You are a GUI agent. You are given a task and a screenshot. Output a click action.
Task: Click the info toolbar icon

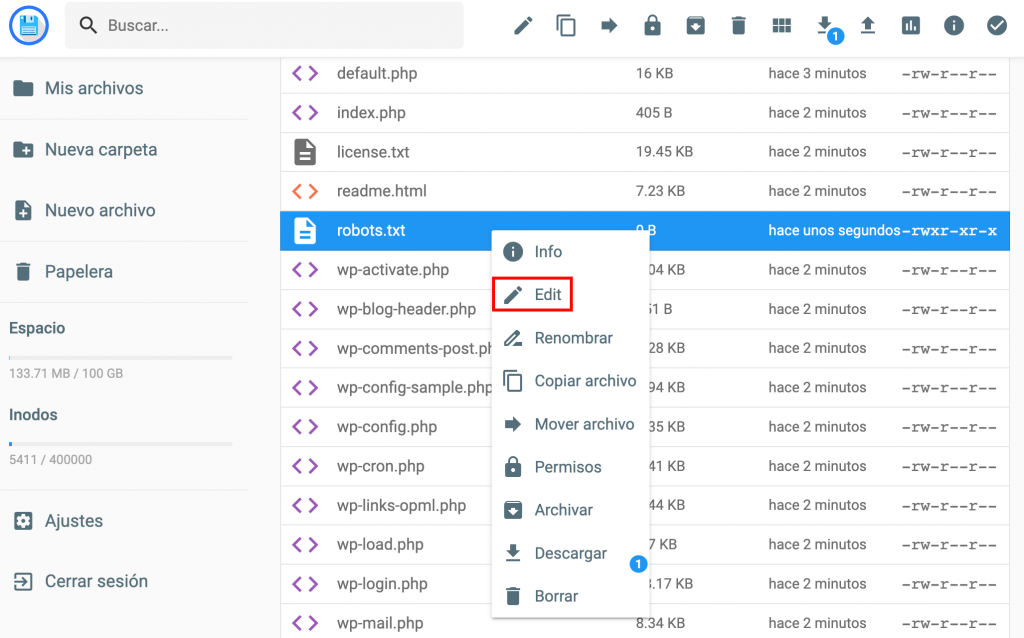(x=953, y=25)
